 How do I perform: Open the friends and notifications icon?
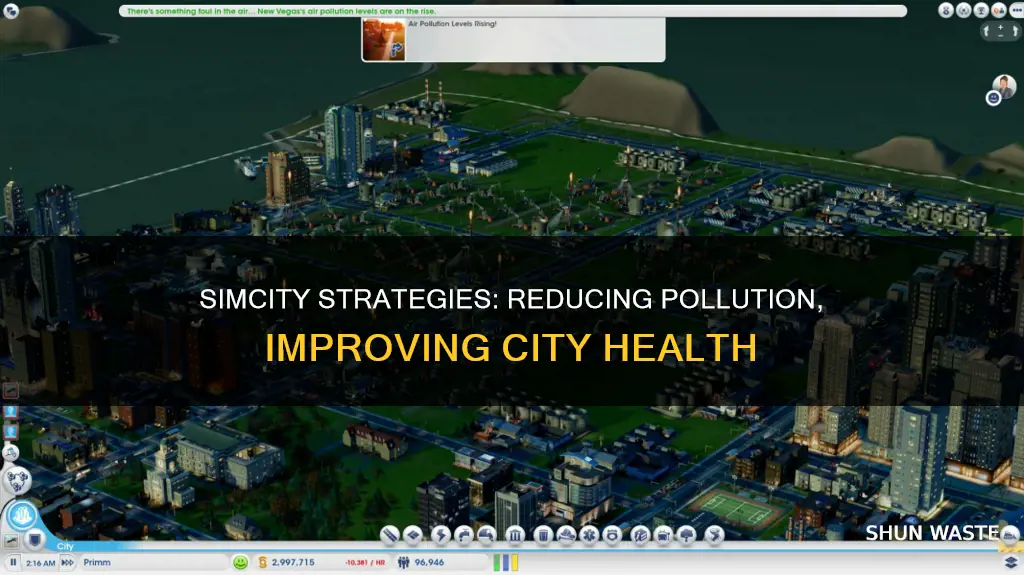999,10
